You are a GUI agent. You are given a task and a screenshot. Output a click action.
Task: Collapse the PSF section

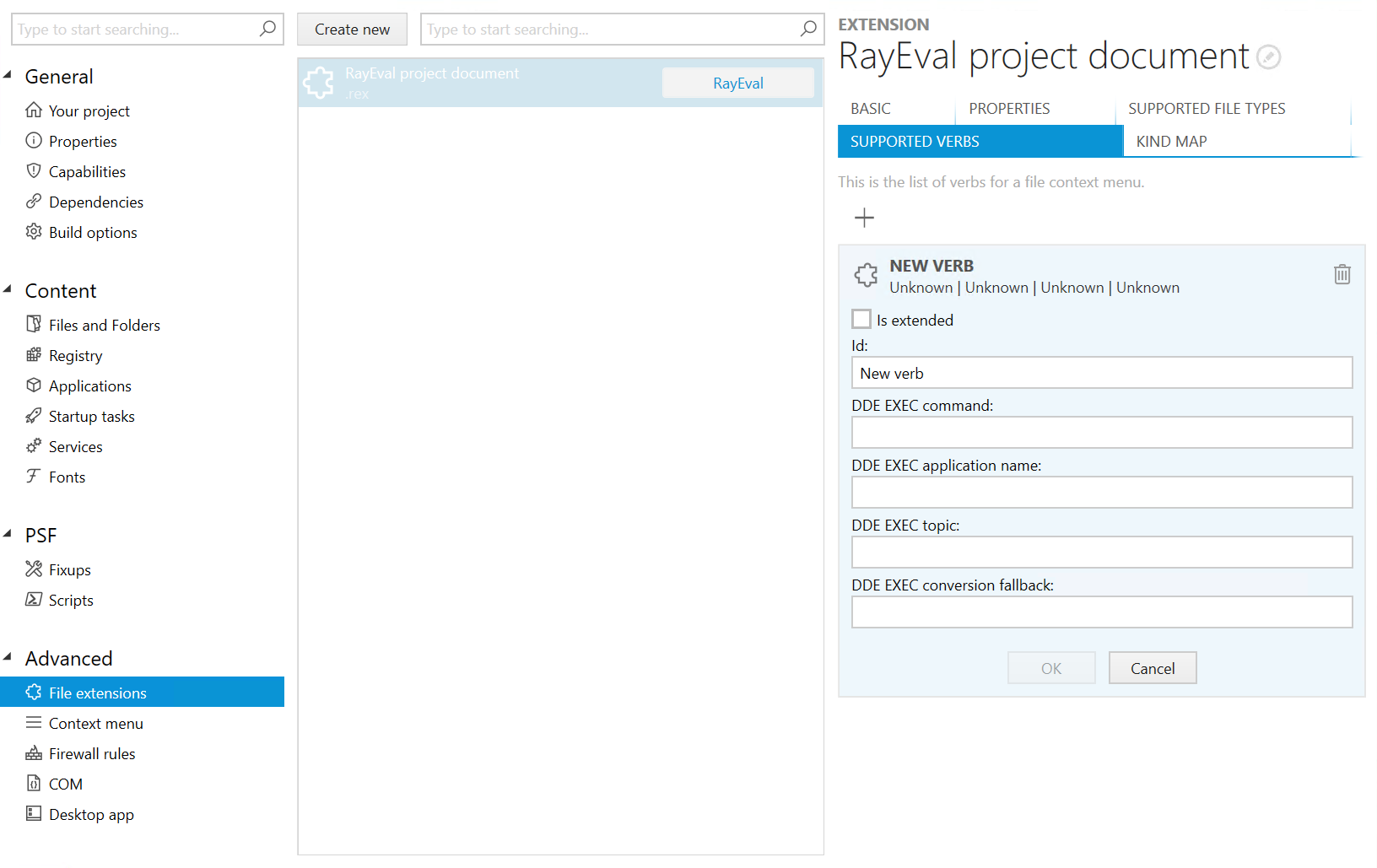coord(8,535)
